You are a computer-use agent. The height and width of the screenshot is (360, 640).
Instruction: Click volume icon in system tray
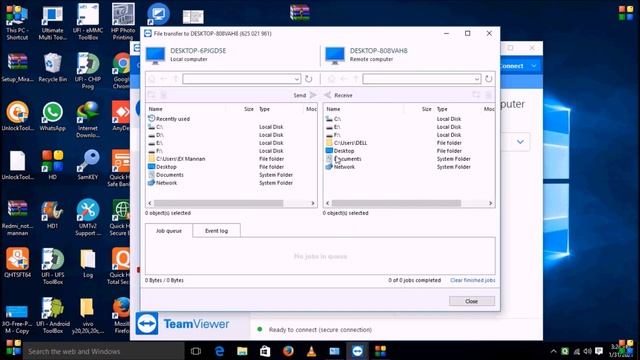pyautogui.click(x=587, y=351)
